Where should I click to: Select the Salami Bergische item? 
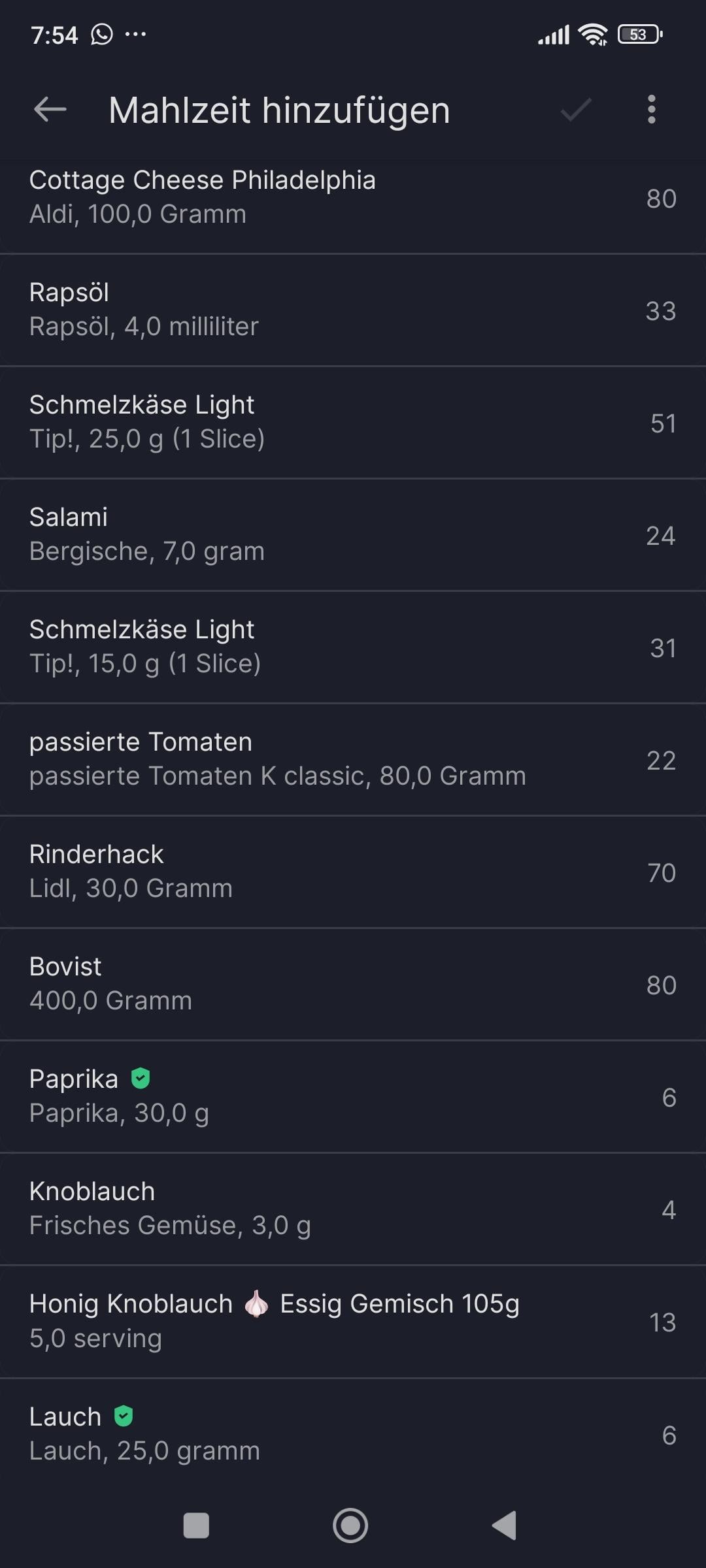[353, 534]
